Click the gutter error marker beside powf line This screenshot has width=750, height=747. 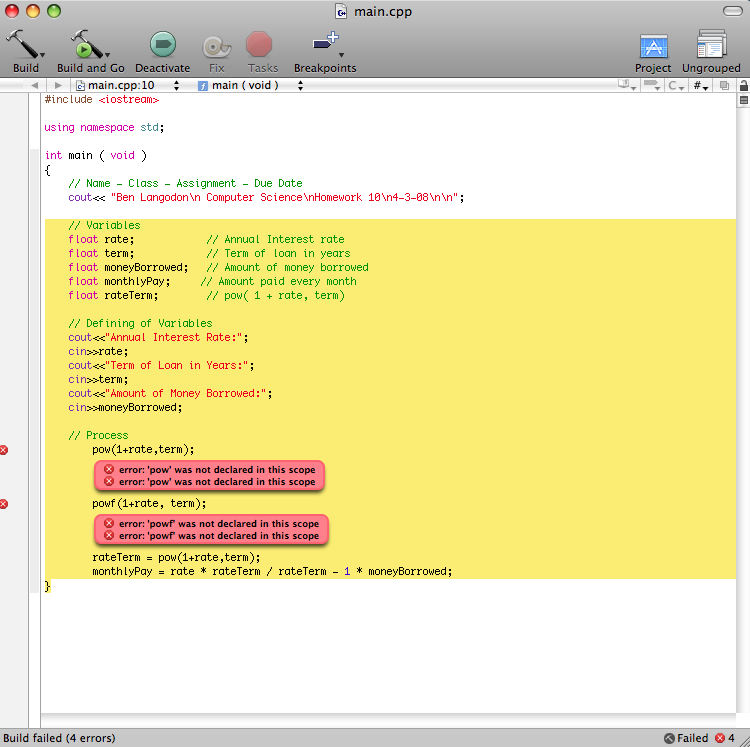tap(4, 504)
